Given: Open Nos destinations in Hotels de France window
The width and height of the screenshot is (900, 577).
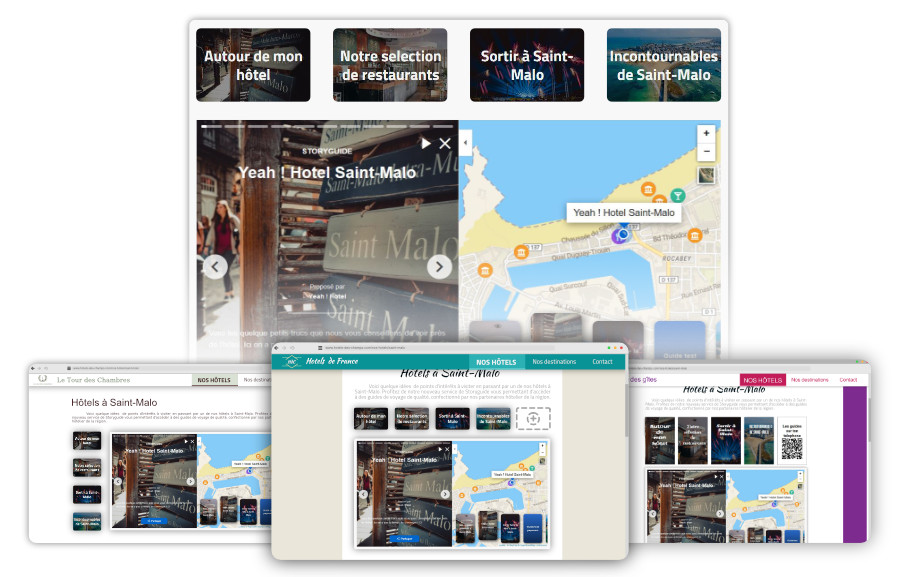Looking at the screenshot, I should point(554,362).
